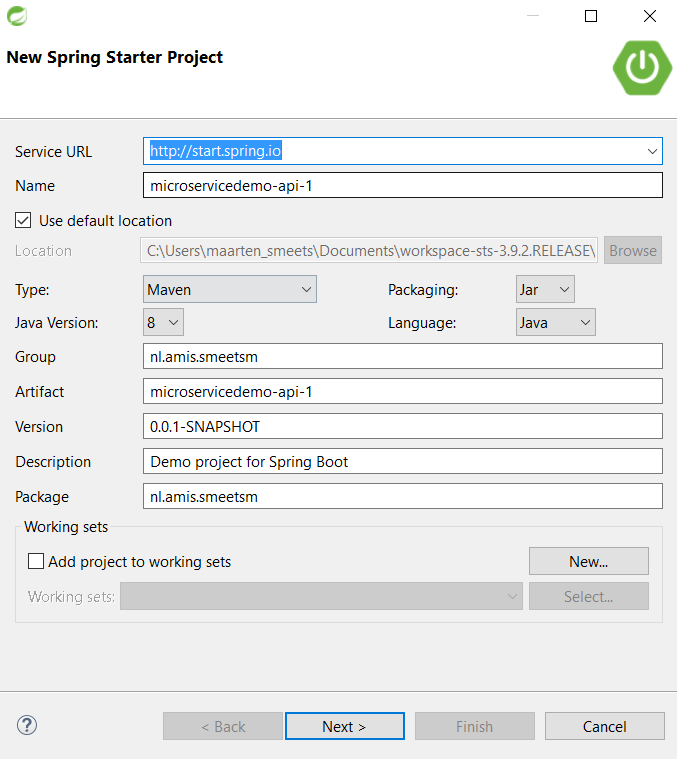Click the Description text field
Screen dimensions: 677x759
click(x=403, y=461)
